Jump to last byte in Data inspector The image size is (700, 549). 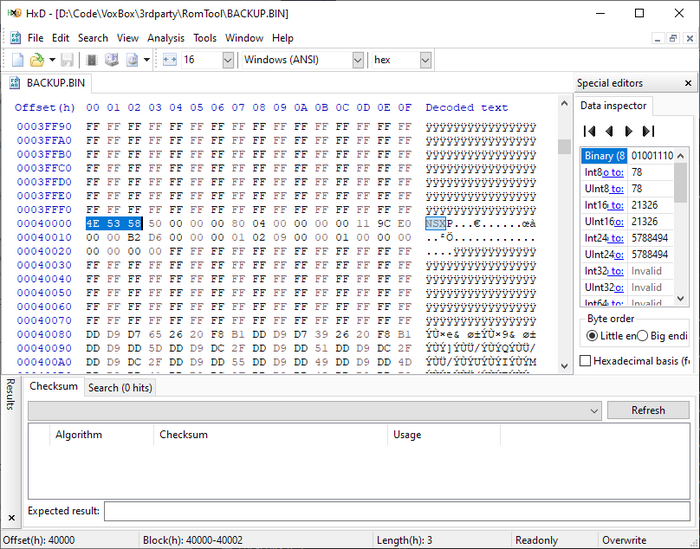[x=648, y=131]
